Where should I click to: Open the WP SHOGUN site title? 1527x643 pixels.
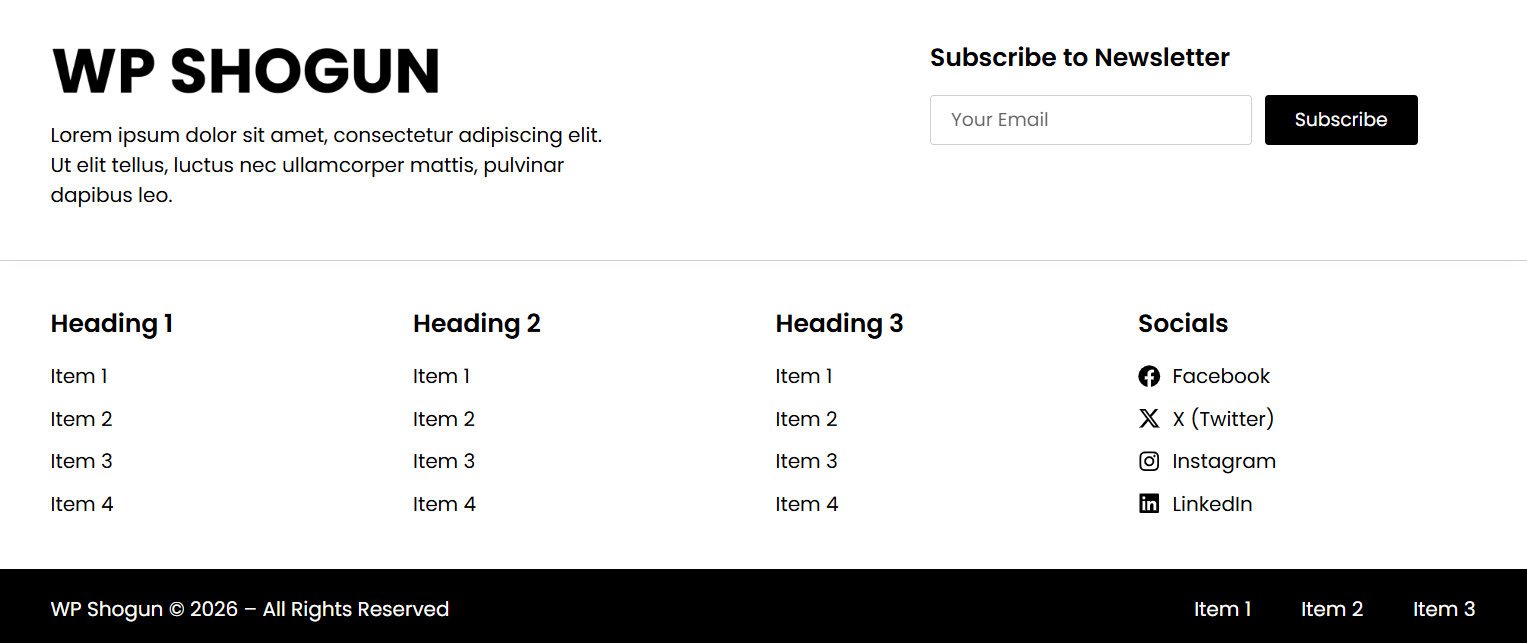pos(245,71)
